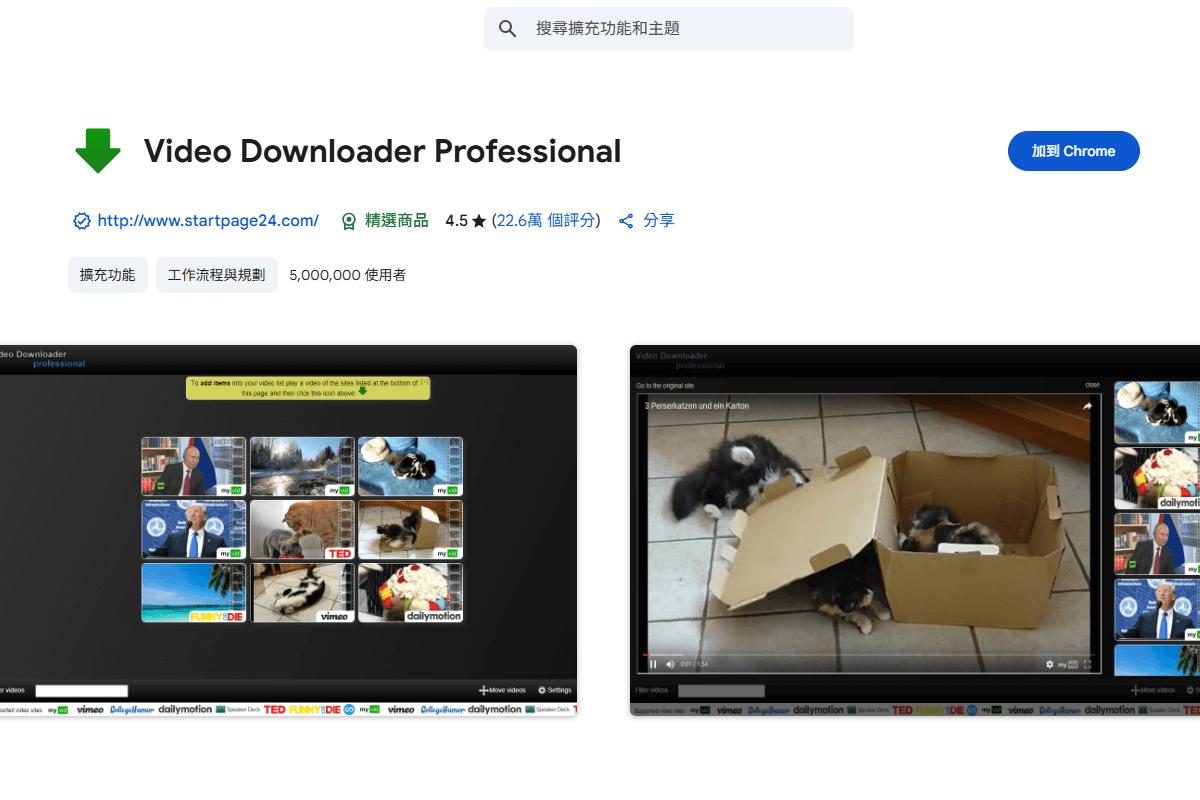Open the first screenshot with video grid
Screen dimensions: 1200x800
pyautogui.click(x=288, y=530)
